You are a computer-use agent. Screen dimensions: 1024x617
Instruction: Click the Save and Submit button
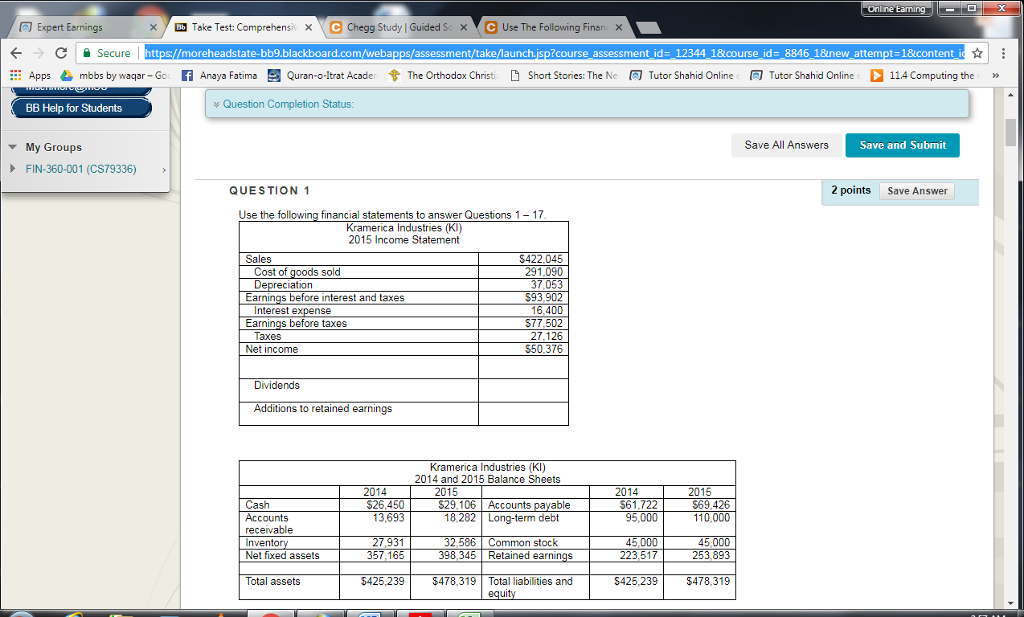pyautogui.click(x=901, y=144)
